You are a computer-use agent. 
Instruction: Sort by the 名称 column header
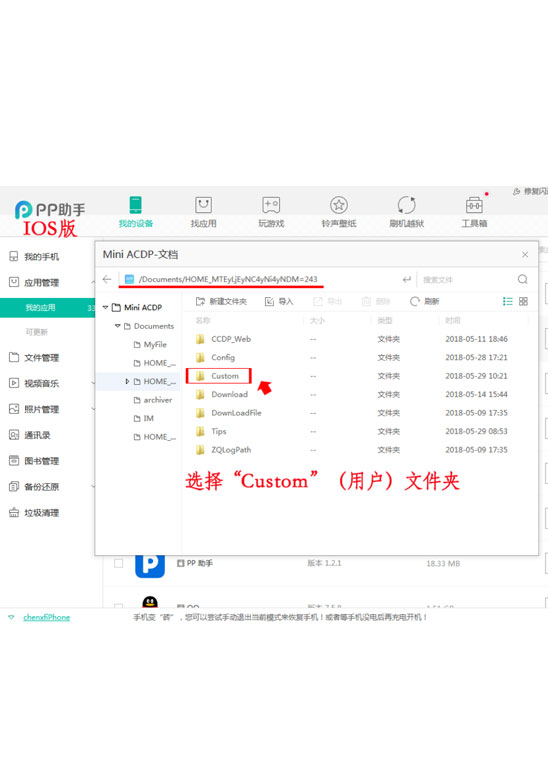[x=203, y=321]
